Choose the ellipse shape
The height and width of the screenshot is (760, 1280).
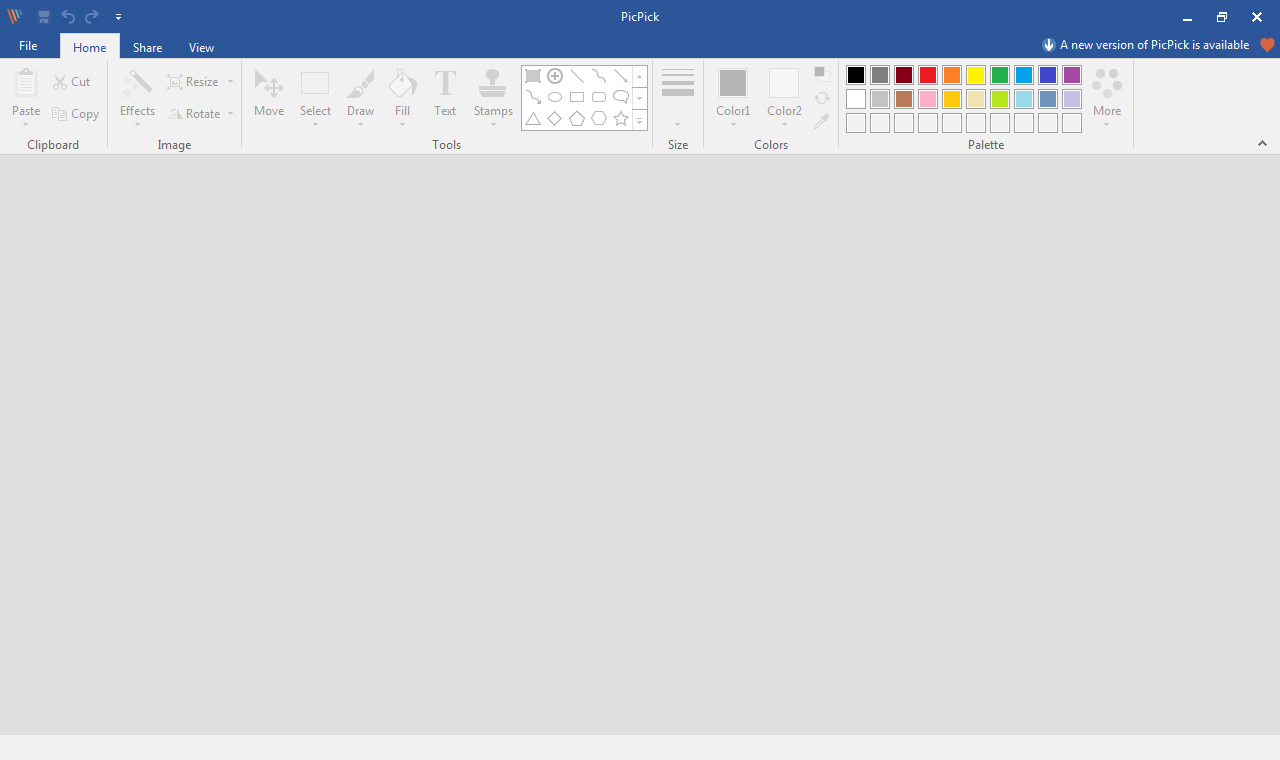[x=555, y=97]
